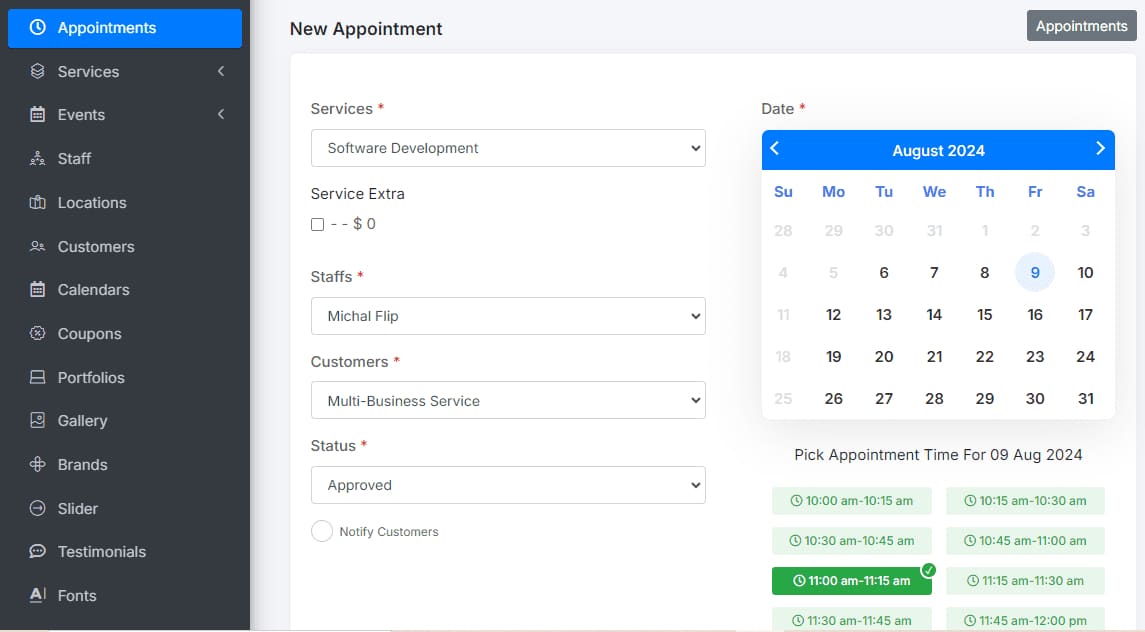Click the Locations map icon
Viewport: 1145px width, 632px height.
38,203
